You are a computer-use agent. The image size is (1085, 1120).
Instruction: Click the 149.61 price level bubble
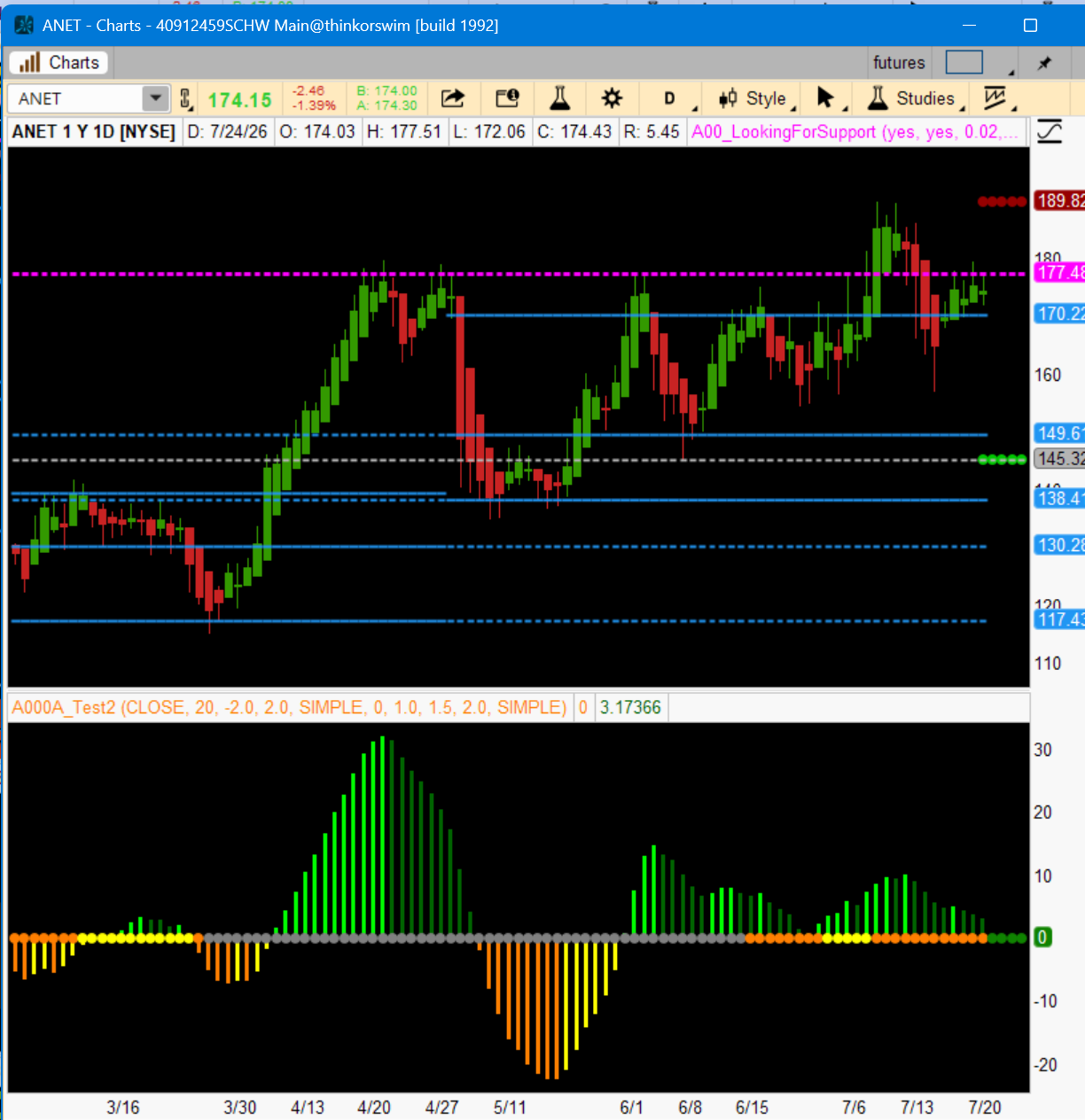pos(1059,433)
